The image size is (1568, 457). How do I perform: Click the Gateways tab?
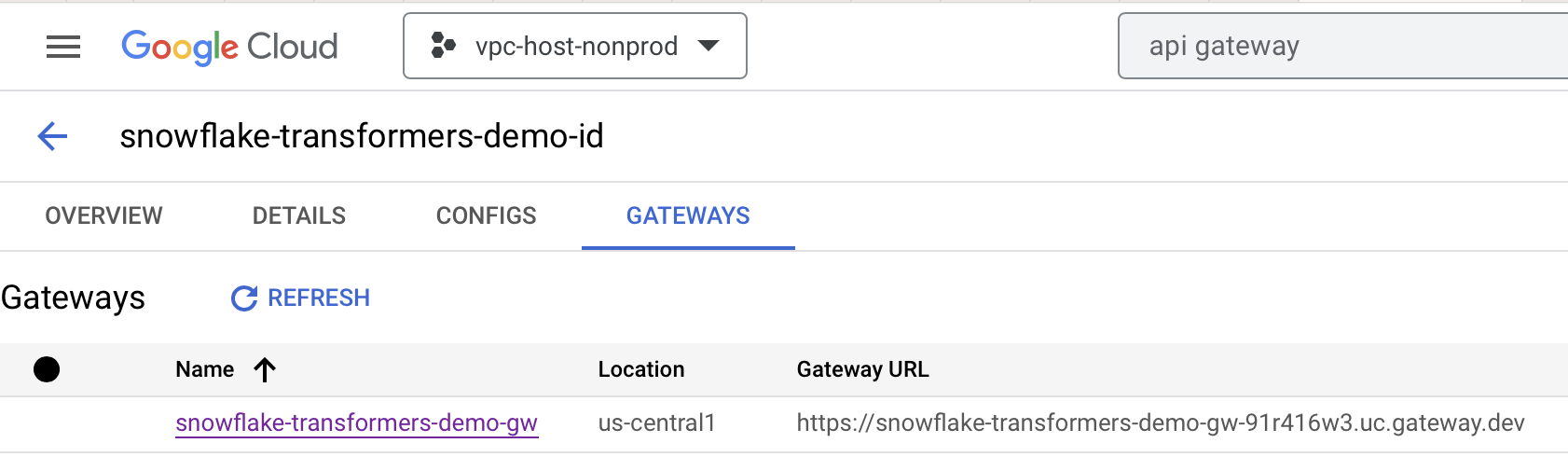point(688,216)
